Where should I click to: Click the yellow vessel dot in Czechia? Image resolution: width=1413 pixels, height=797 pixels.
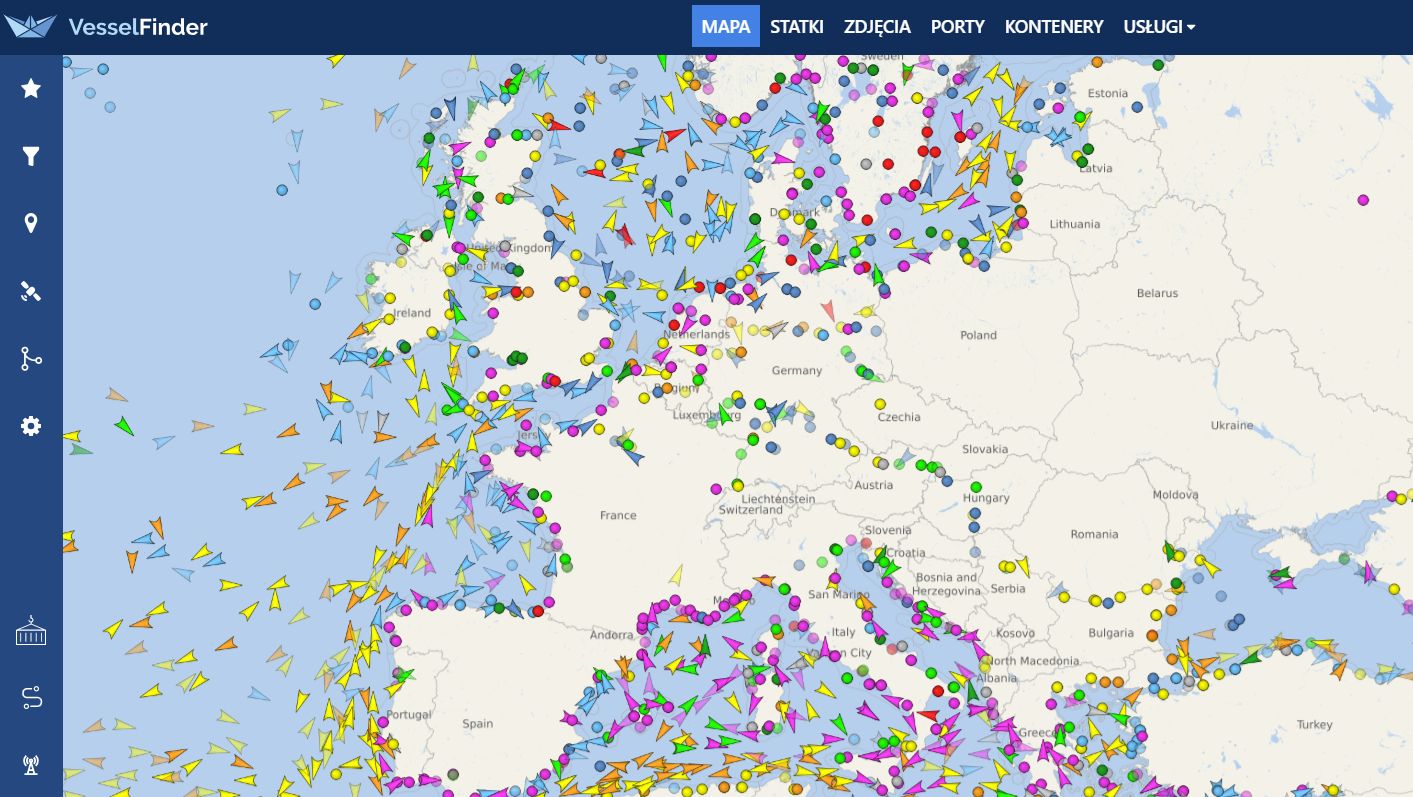click(x=881, y=404)
